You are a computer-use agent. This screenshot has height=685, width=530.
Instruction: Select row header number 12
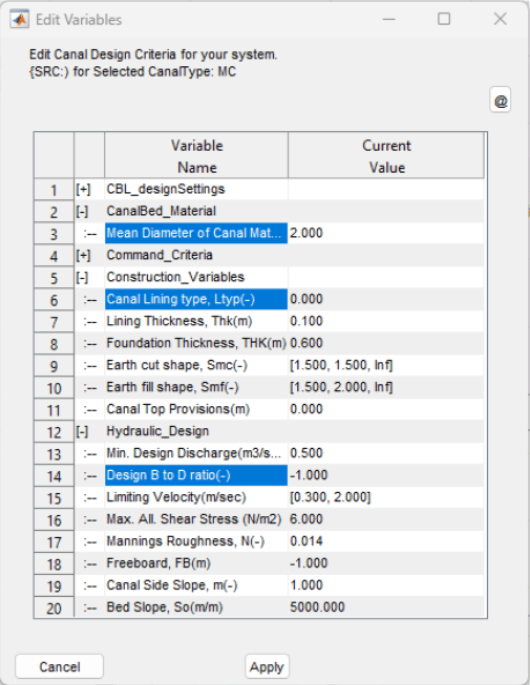54,432
